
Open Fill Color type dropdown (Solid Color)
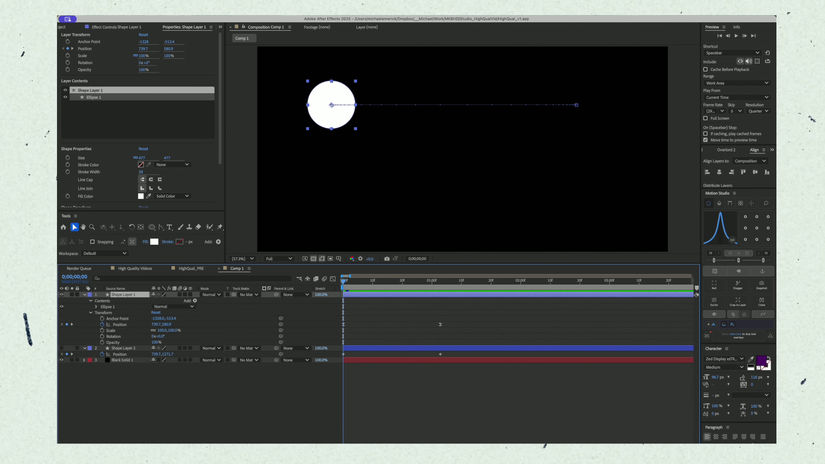tap(173, 196)
